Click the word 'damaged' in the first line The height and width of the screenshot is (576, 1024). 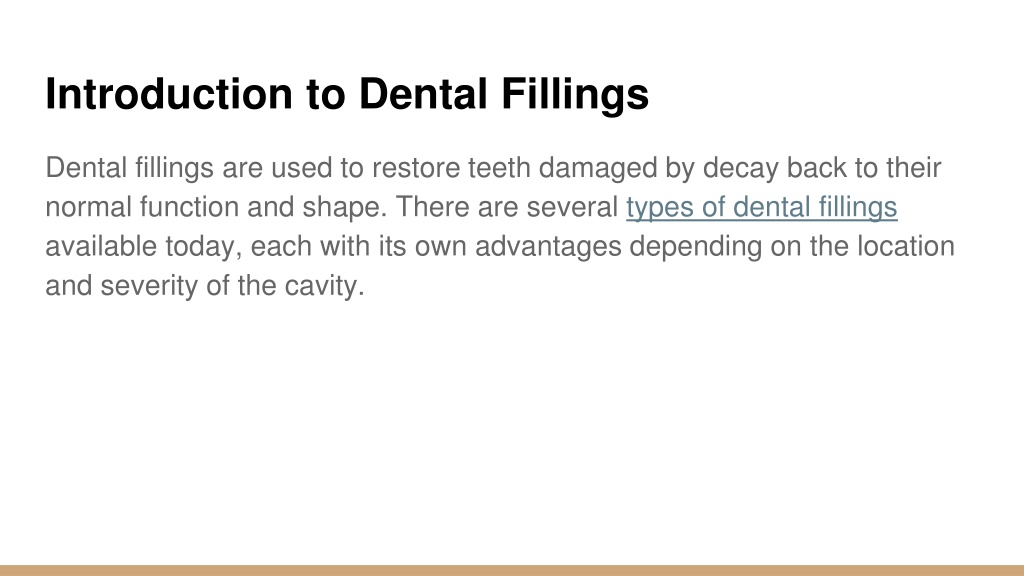pyautogui.click(x=598, y=168)
